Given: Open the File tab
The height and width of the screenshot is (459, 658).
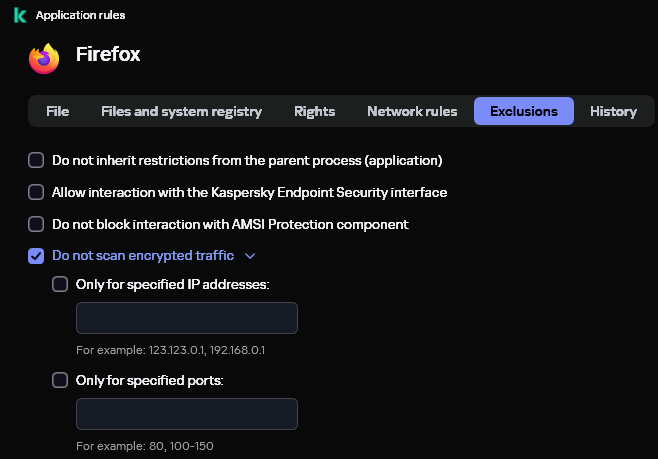Looking at the screenshot, I should point(57,111).
